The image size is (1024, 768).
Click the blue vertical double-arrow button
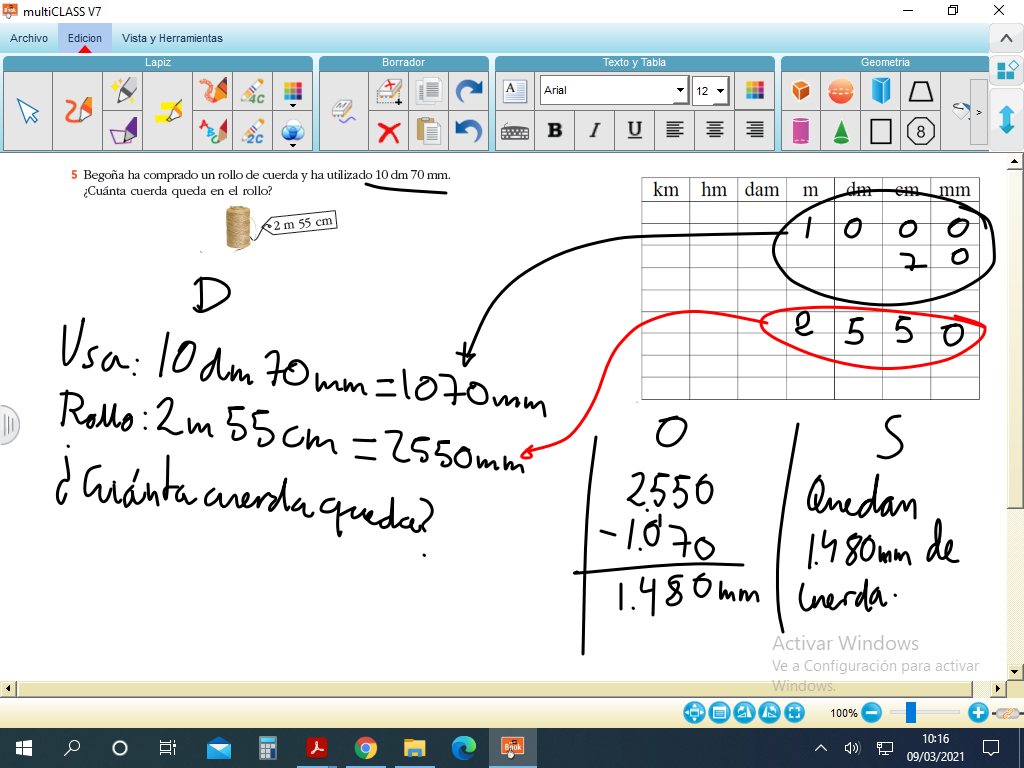coord(1006,120)
